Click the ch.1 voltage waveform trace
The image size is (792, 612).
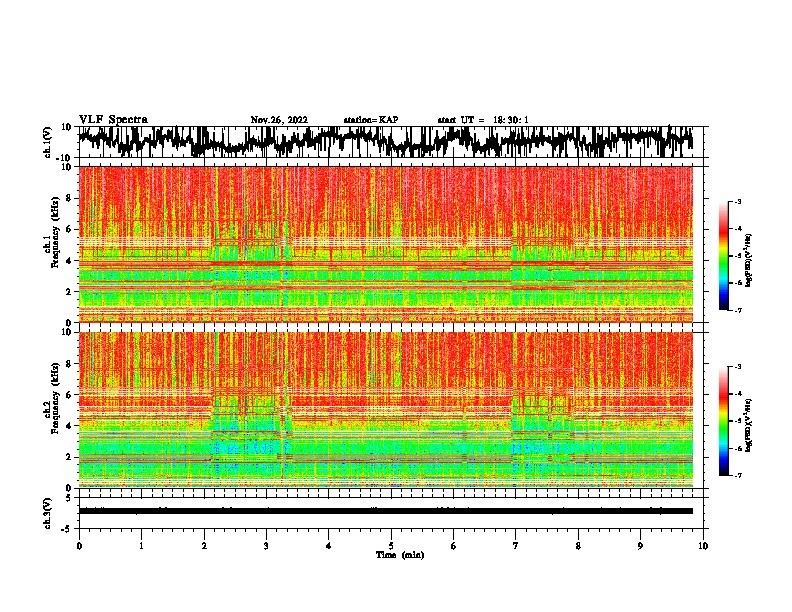point(385,142)
